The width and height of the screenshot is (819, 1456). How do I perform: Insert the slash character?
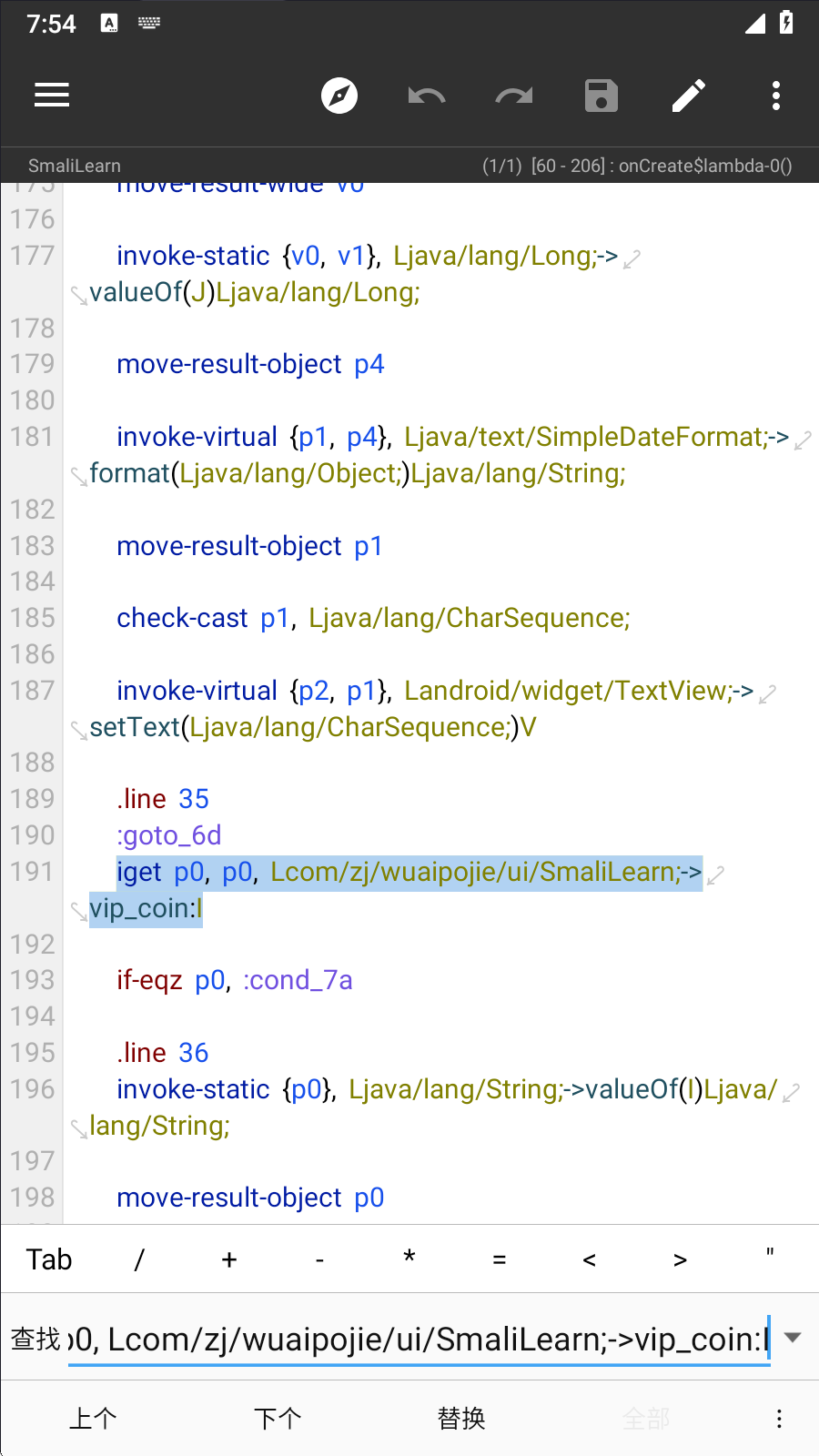point(139,1259)
